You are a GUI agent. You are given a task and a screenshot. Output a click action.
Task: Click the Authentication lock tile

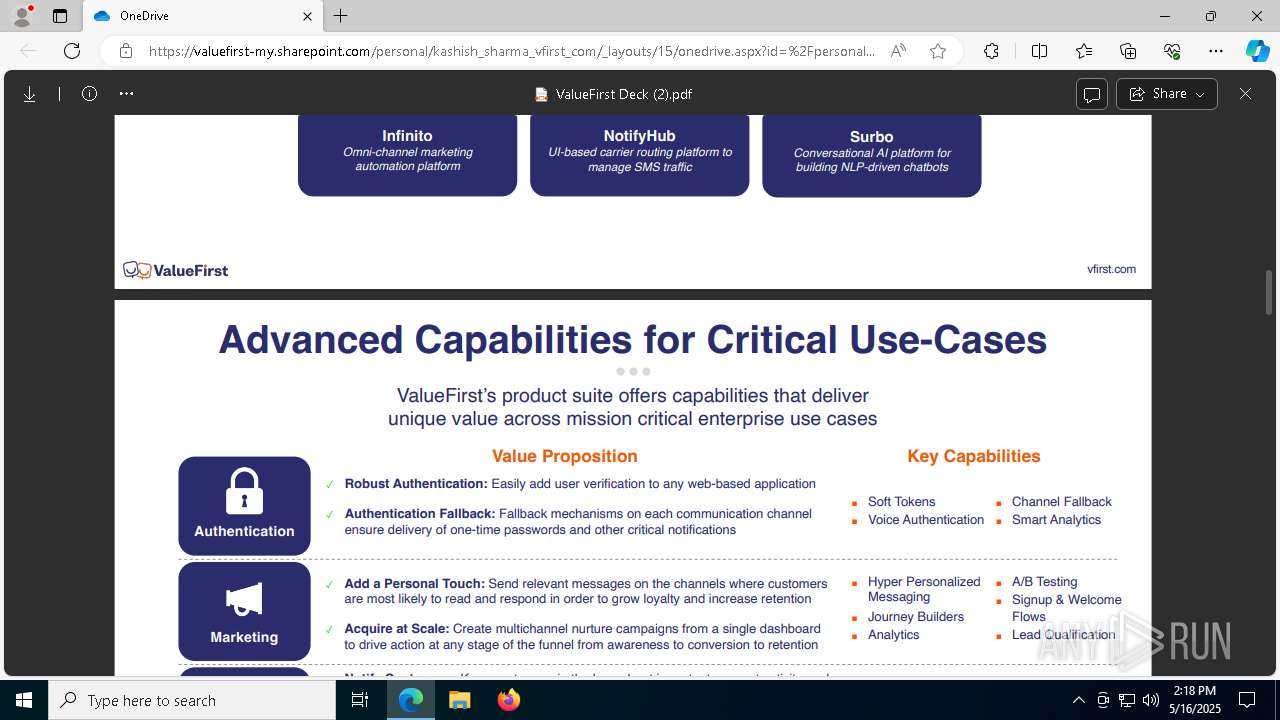tap(244, 506)
